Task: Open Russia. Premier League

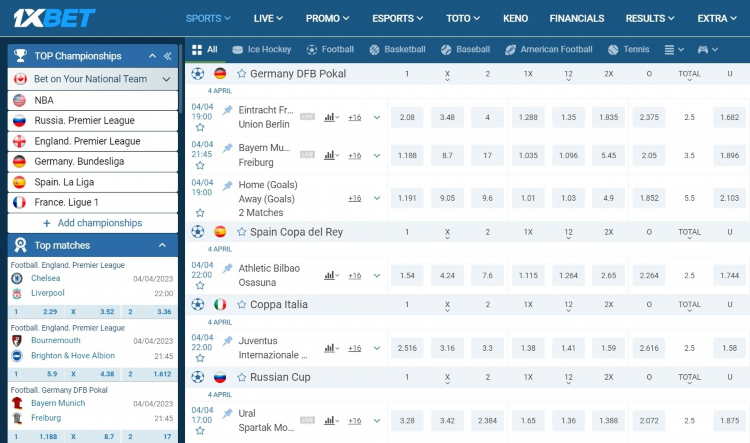Action: [93, 121]
